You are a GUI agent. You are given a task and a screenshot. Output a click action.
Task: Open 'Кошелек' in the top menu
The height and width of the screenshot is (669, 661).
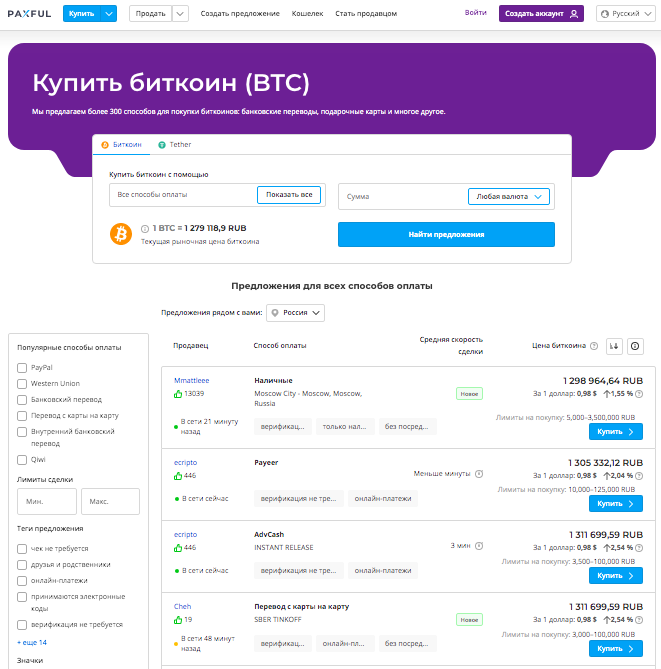coord(307,14)
